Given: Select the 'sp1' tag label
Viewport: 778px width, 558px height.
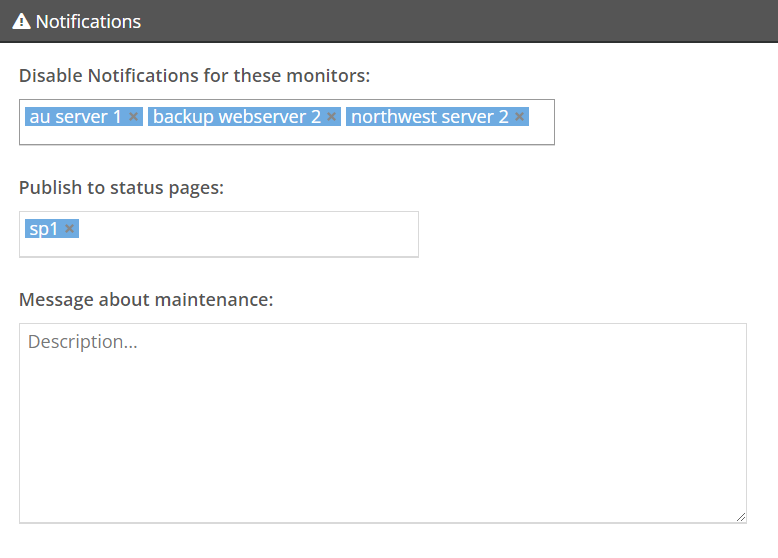Looking at the screenshot, I should [44, 229].
